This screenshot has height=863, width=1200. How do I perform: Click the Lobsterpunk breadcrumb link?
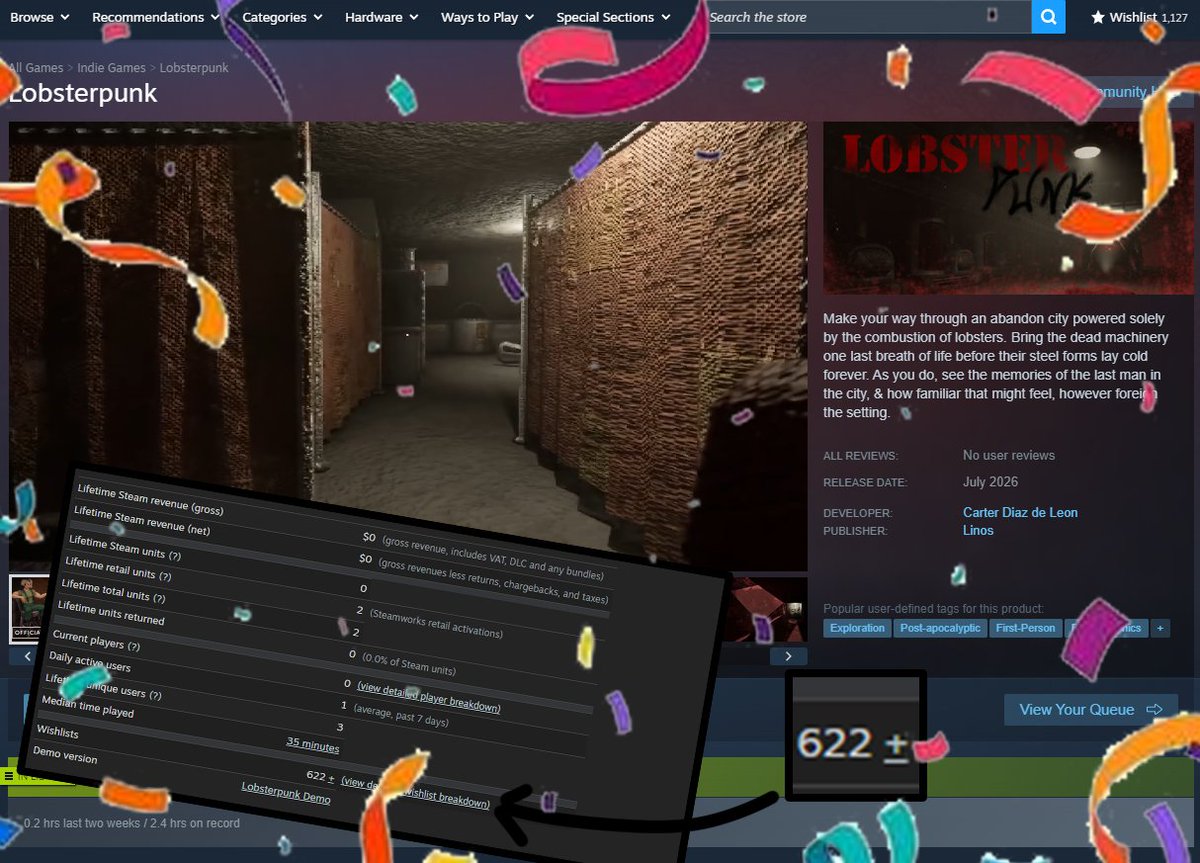(194, 68)
